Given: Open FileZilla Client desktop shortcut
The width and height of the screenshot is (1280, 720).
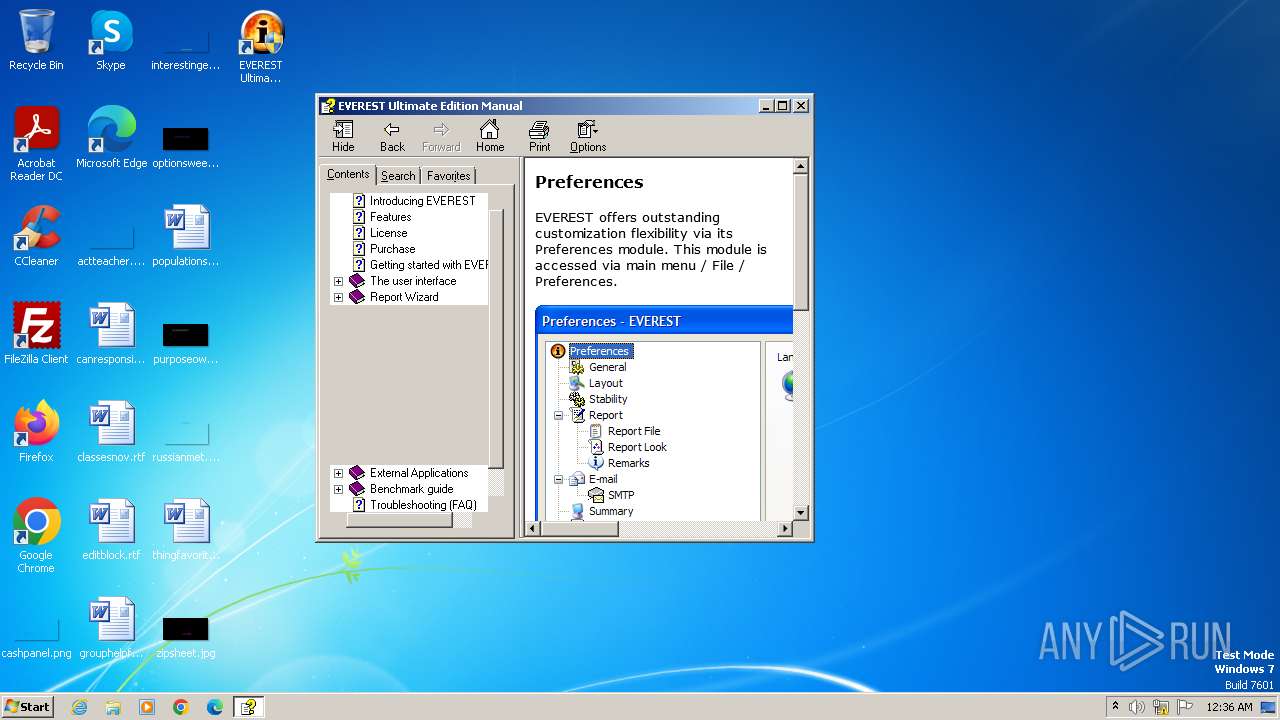Looking at the screenshot, I should pyautogui.click(x=36, y=334).
